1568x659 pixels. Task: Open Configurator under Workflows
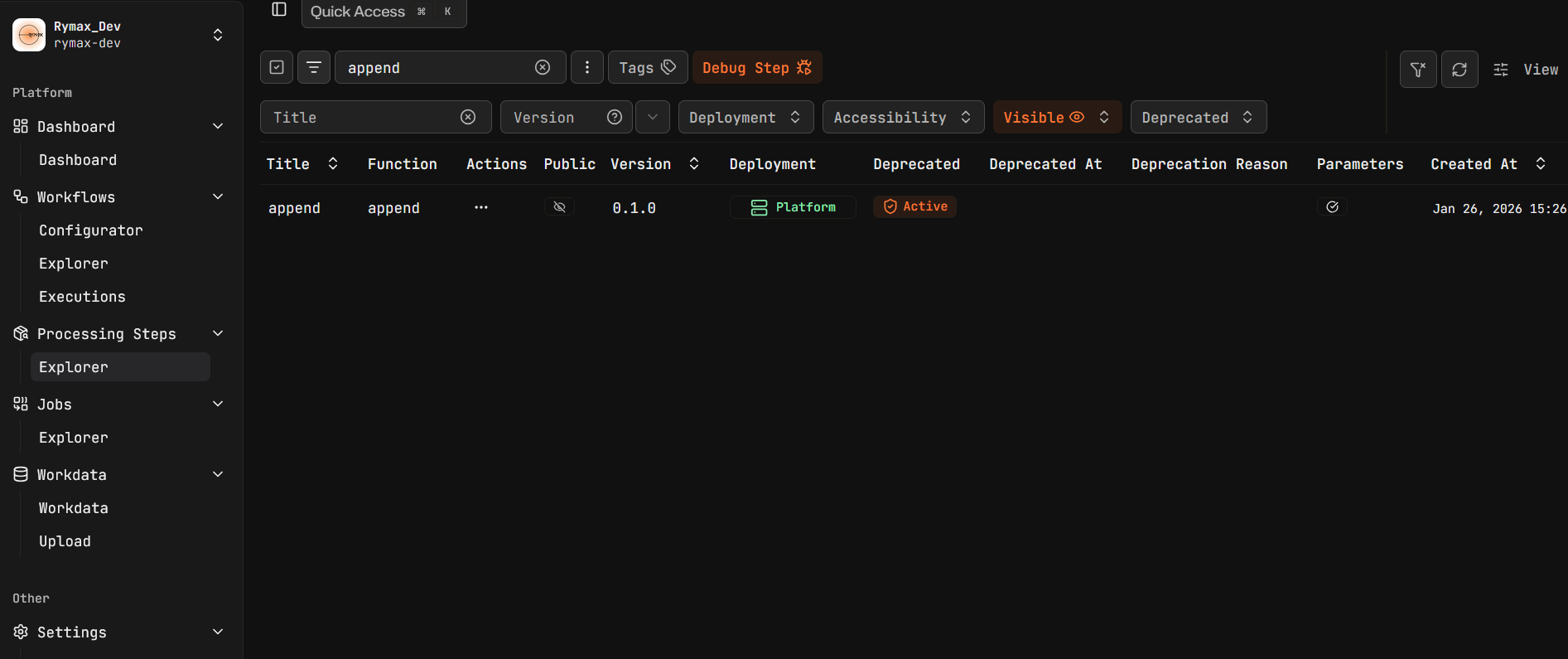tap(91, 230)
